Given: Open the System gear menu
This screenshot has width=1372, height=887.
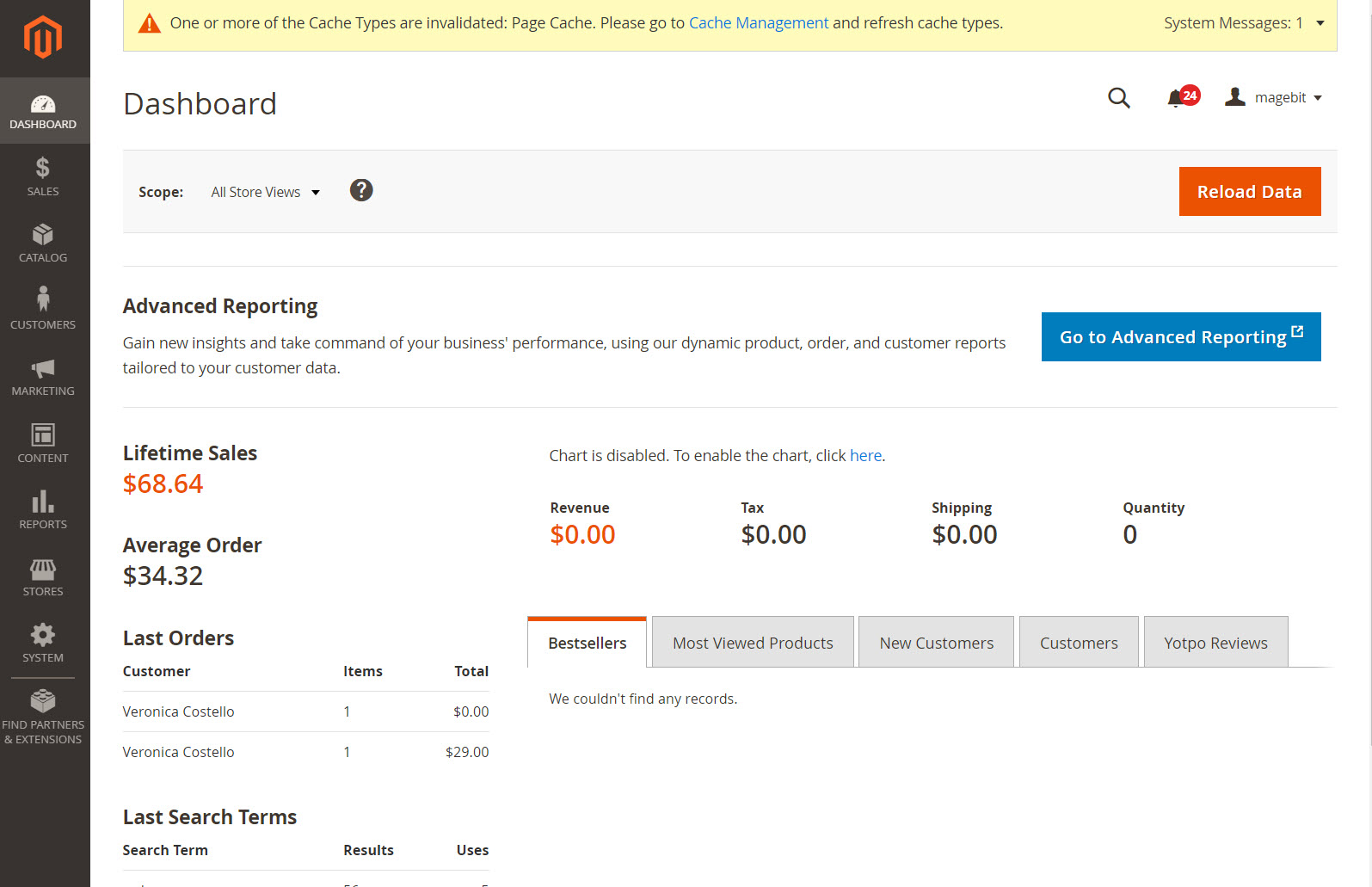Looking at the screenshot, I should [x=43, y=644].
